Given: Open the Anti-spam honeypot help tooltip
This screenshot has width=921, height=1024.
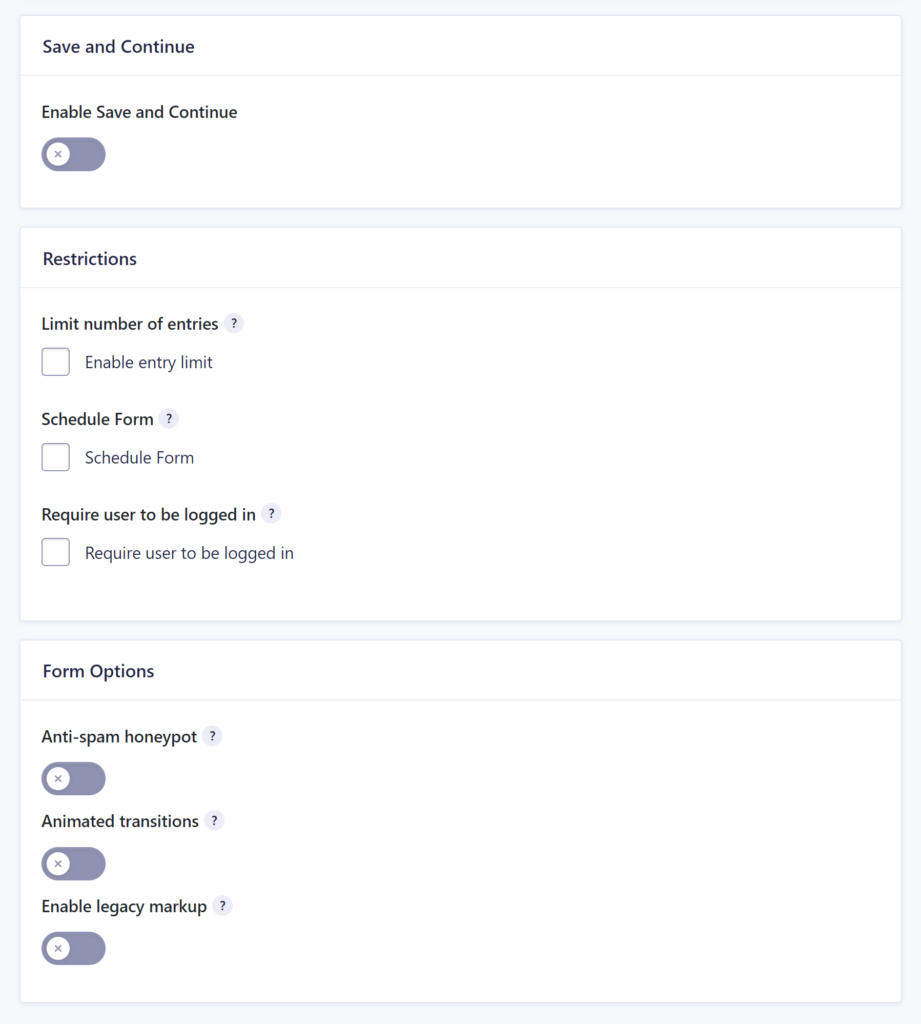Looking at the screenshot, I should [211, 736].
